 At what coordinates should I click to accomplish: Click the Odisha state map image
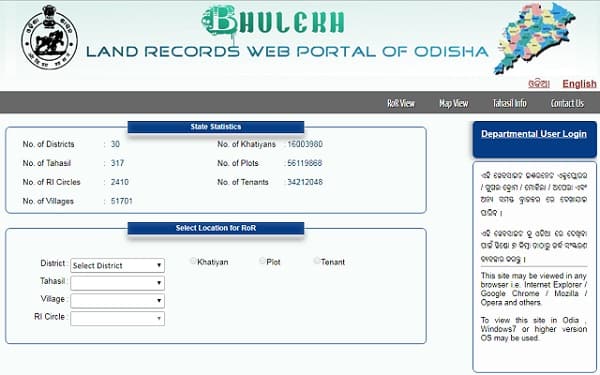534,38
